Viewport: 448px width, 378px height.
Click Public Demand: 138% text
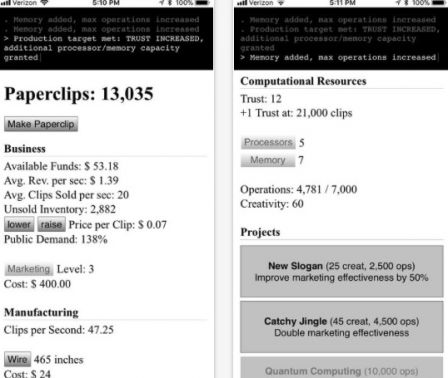tap(56, 239)
